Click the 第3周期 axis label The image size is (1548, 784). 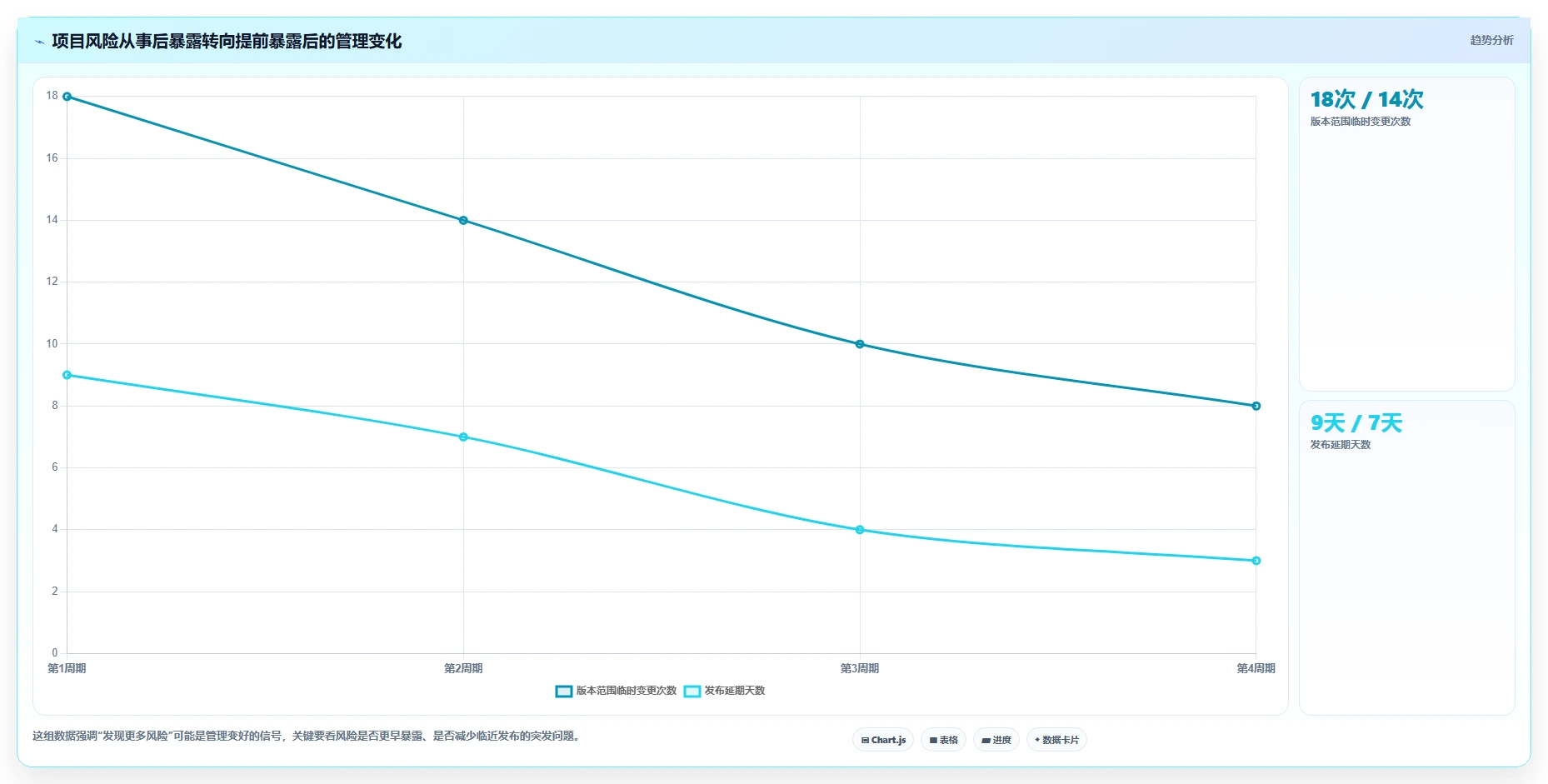[860, 668]
